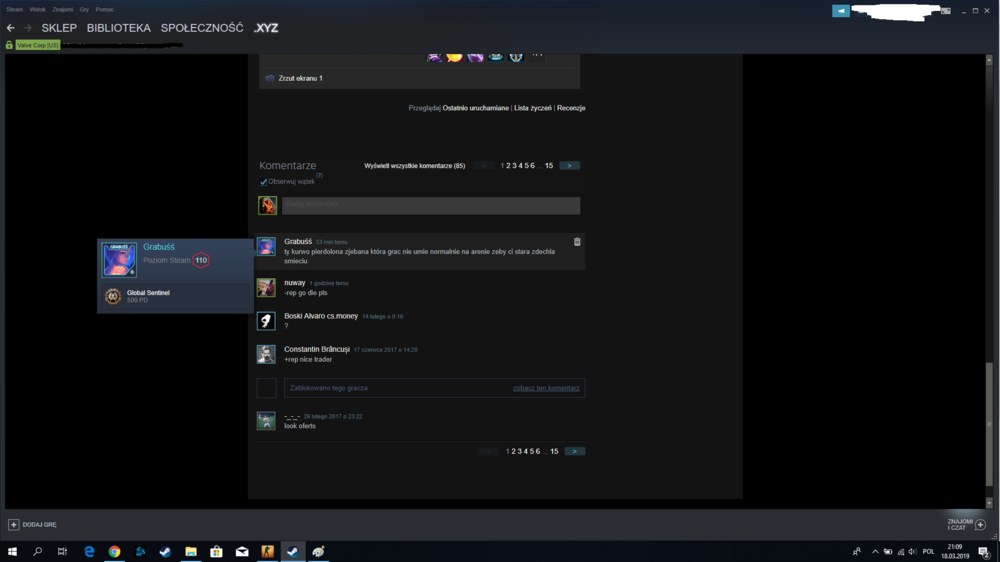Viewport: 1000px width, 562px height.
Task: Go to page 15 above comment box
Action: click(549, 166)
